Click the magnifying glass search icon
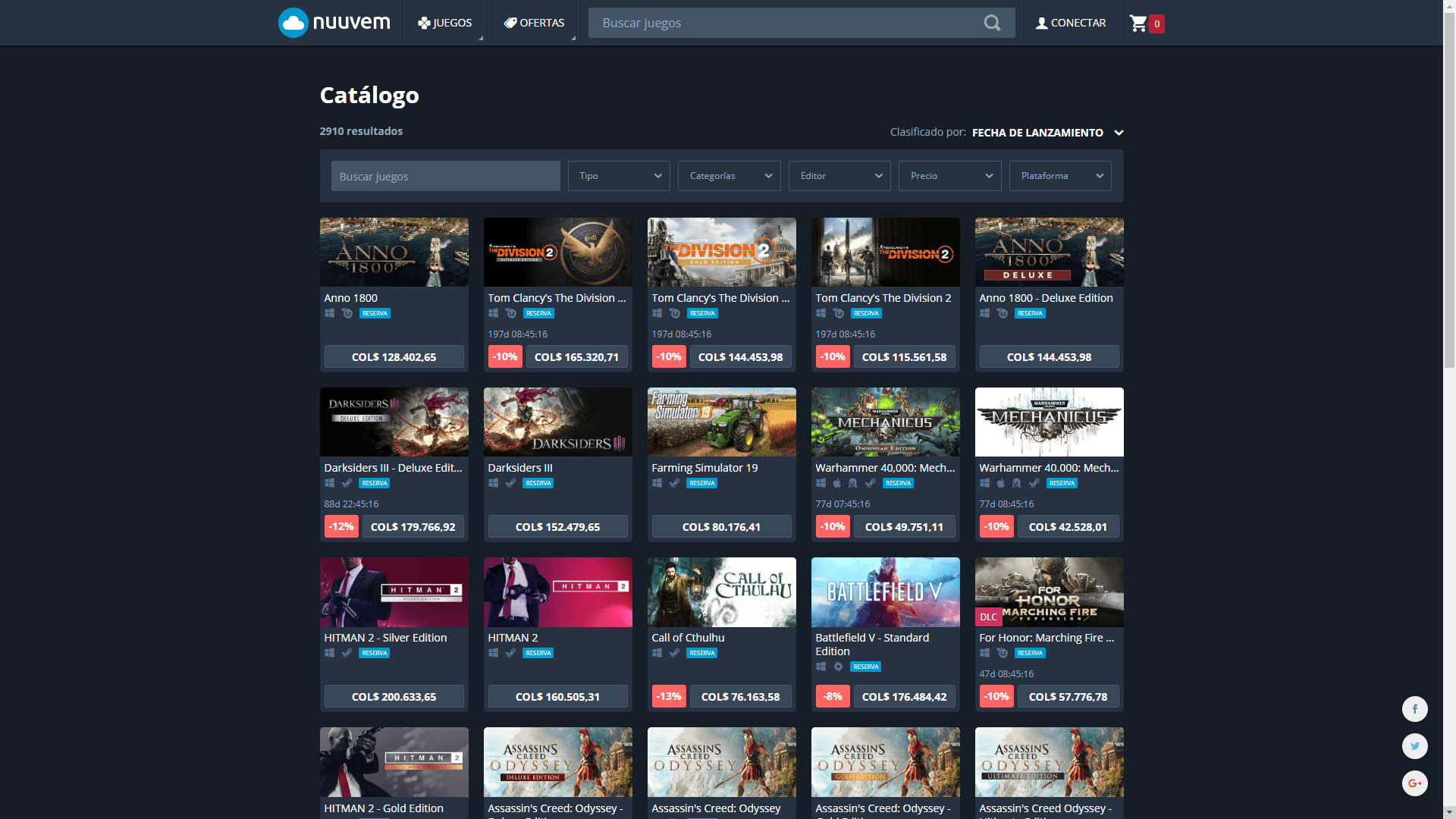This screenshot has width=1456, height=819. click(x=992, y=23)
